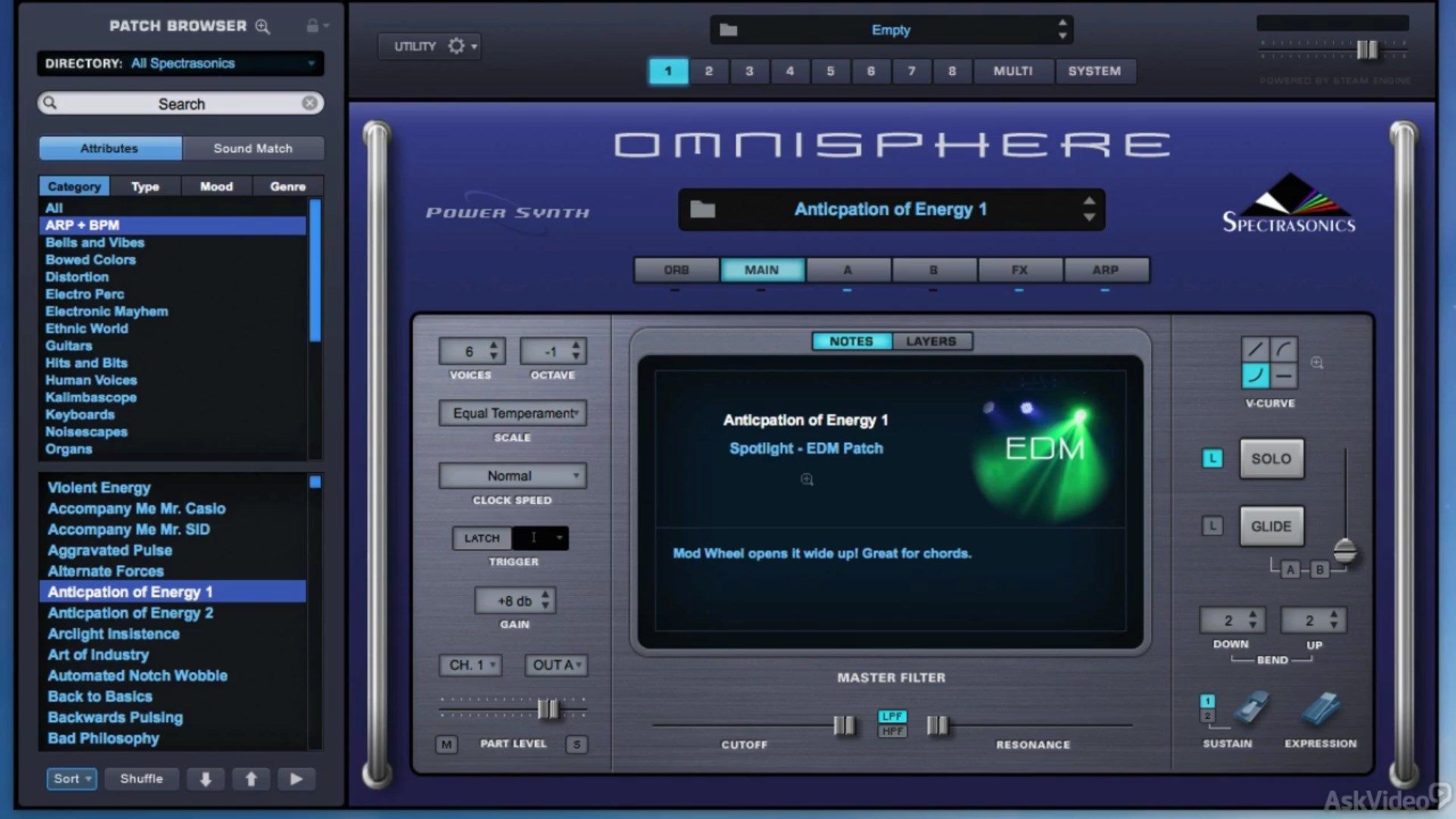This screenshot has height=819, width=1456.
Task: Click in the Search field
Action: [x=180, y=104]
